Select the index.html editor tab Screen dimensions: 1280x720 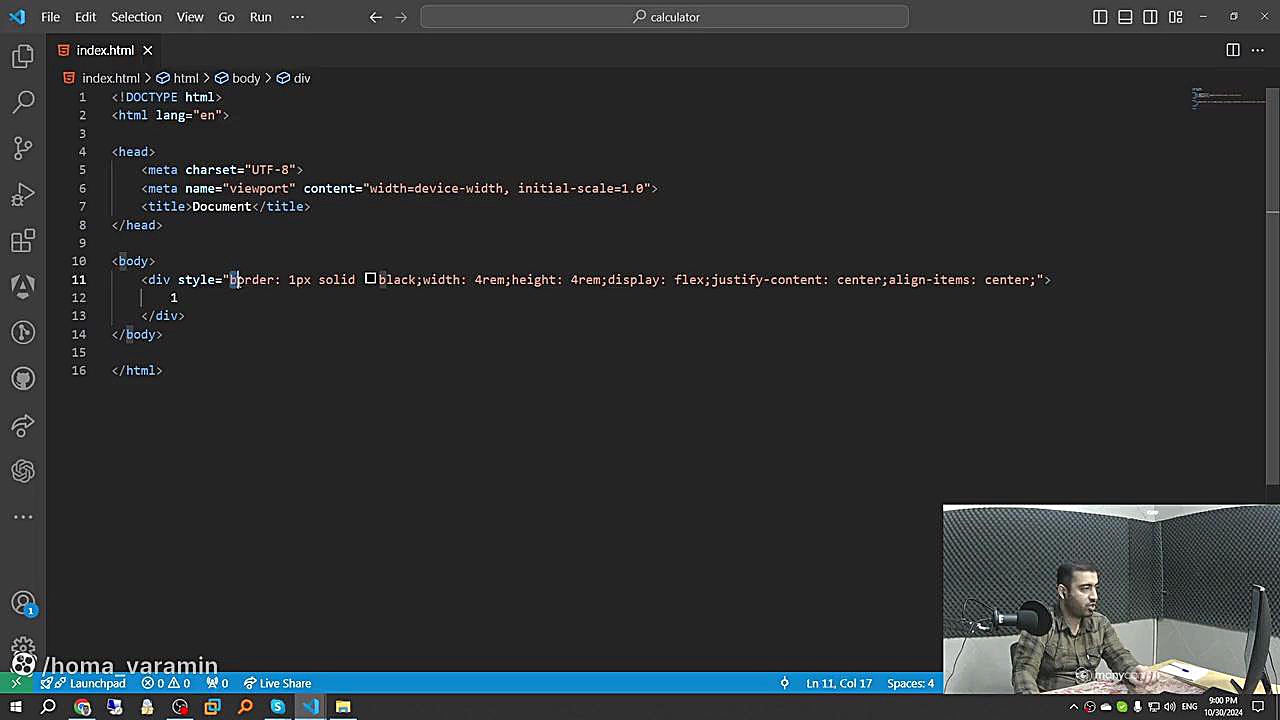tap(104, 50)
